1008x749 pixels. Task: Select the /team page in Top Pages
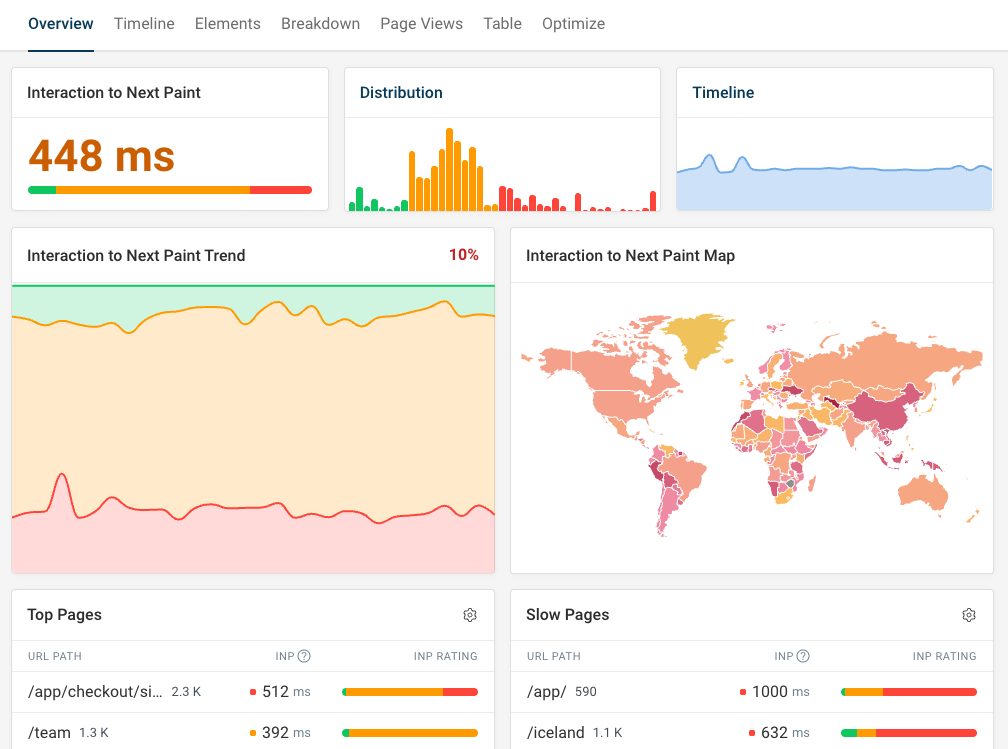pyautogui.click(x=47, y=732)
